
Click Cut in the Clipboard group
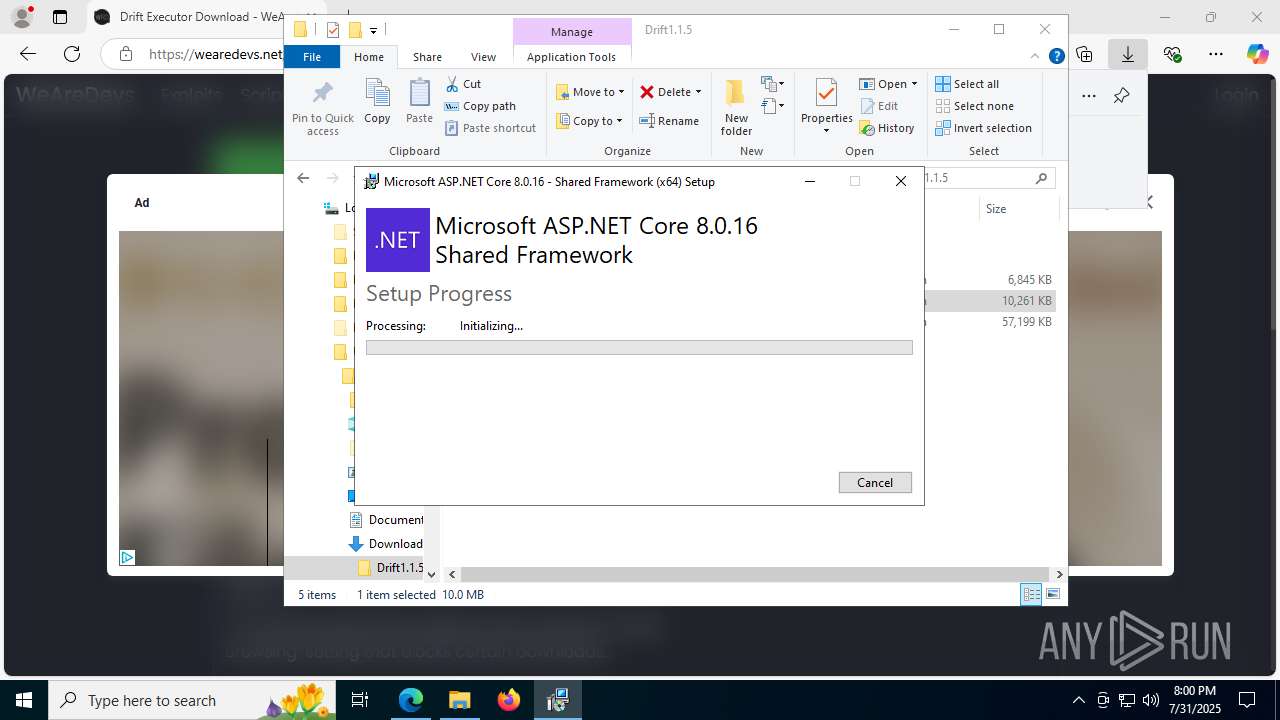coord(463,84)
